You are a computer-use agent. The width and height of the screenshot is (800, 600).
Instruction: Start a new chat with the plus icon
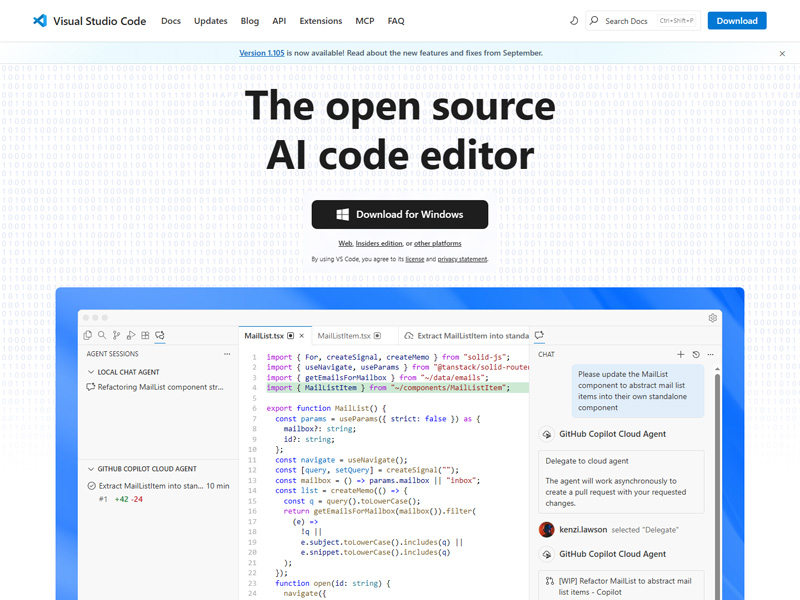680,355
